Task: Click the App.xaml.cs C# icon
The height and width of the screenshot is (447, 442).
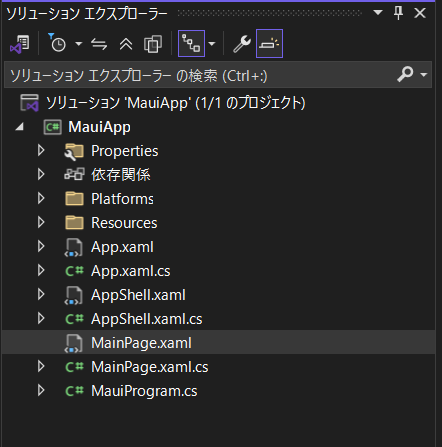Action: pyautogui.click(x=74, y=271)
